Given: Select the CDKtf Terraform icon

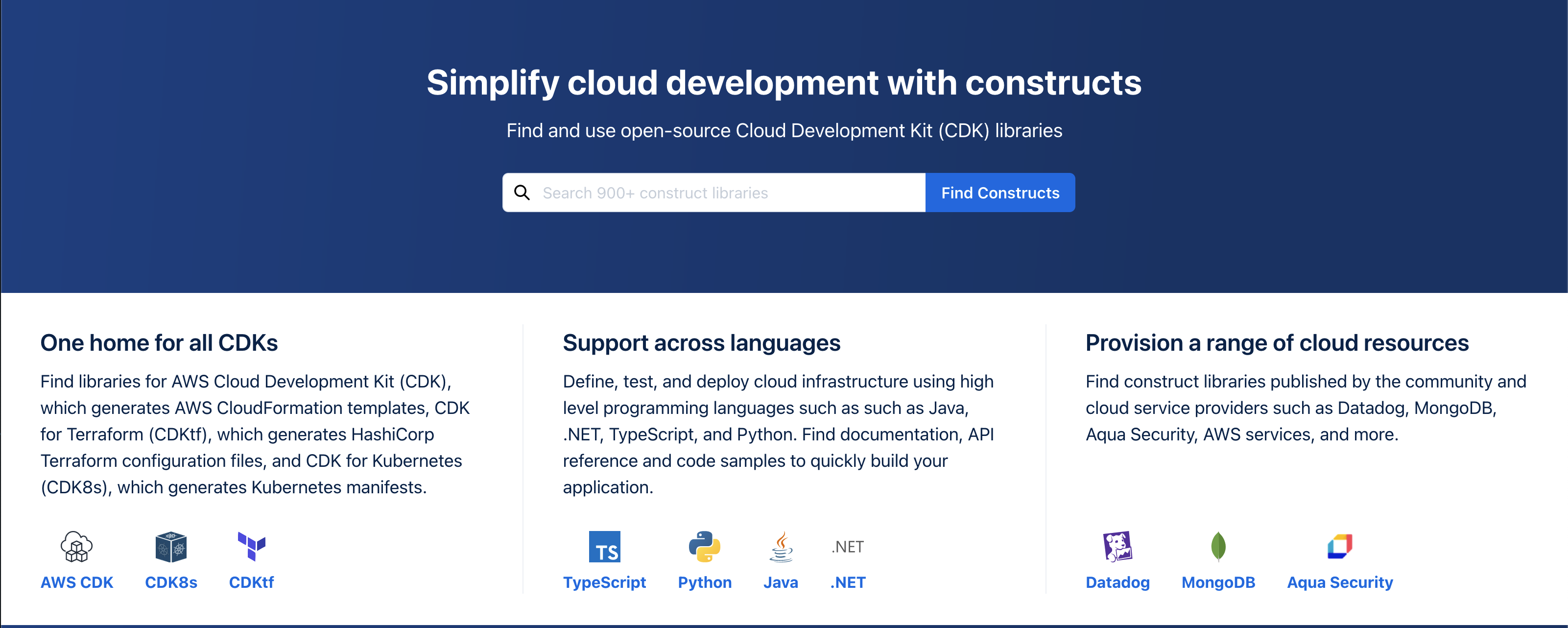Looking at the screenshot, I should pyautogui.click(x=251, y=547).
